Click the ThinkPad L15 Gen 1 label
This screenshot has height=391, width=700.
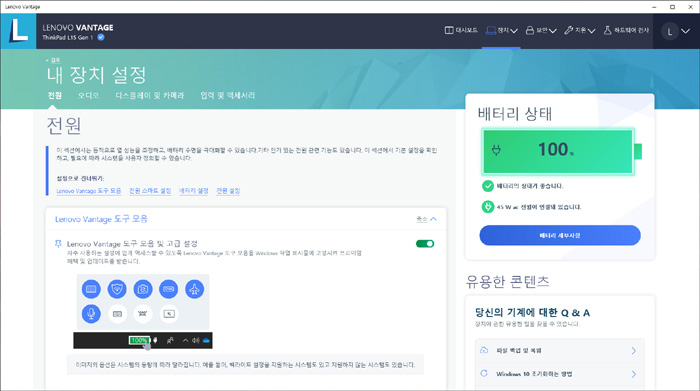(x=68, y=37)
